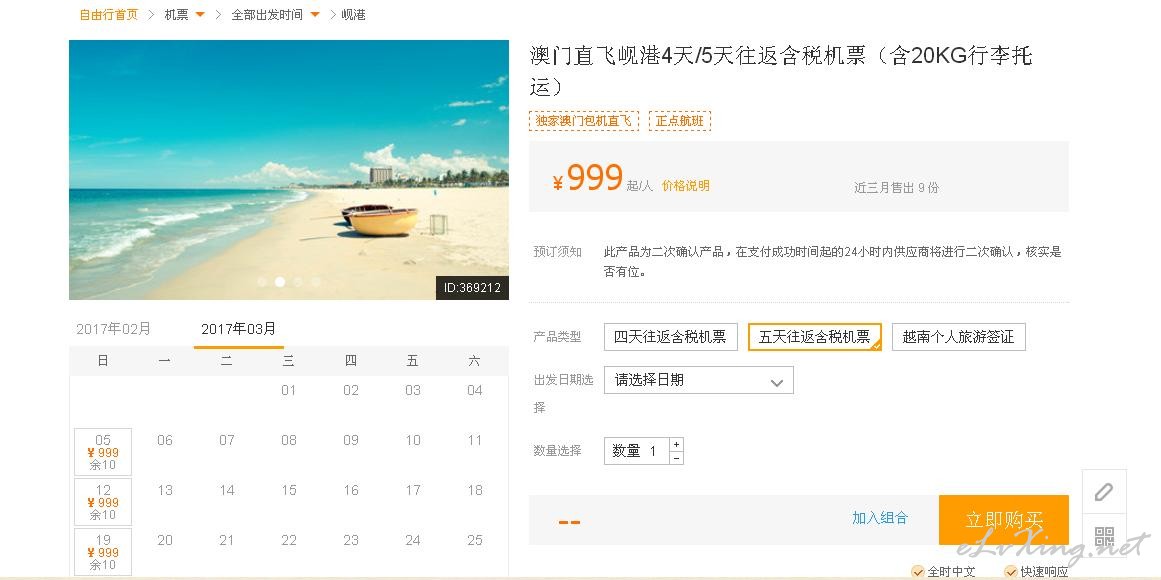Pick March 05 with ¥999 price
Viewport: 1161px width, 580px height.
[x=103, y=452]
